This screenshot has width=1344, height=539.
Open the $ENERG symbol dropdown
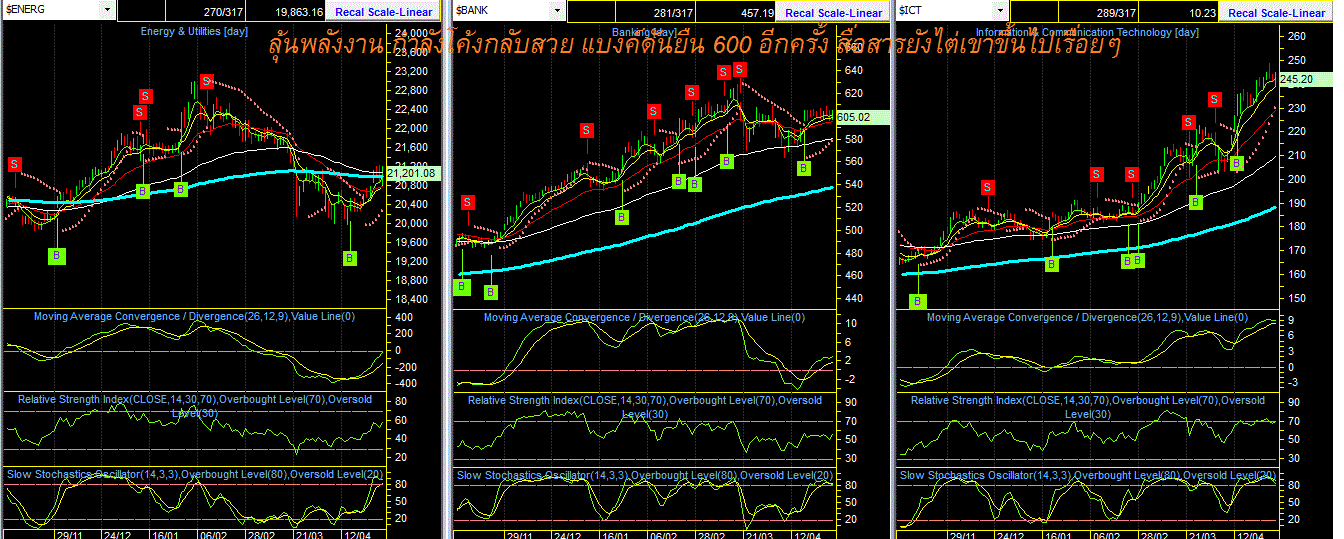tap(107, 10)
